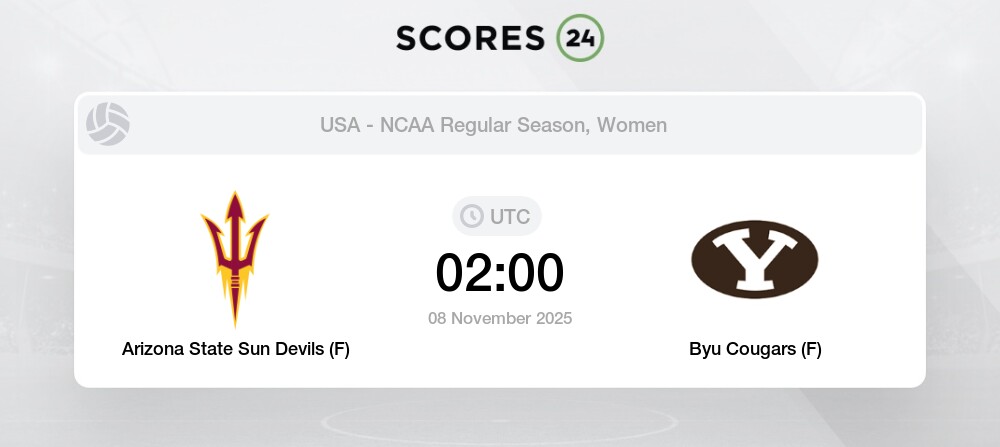Click the (F) suffix after Arizona State Sun Devils

(338, 349)
